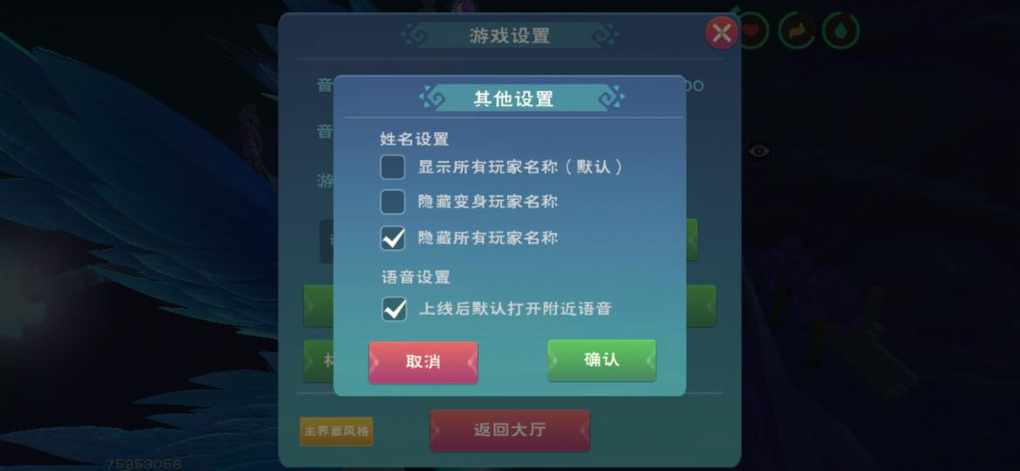
Task: Click the 语音设置 section heading
Action: 416,277
